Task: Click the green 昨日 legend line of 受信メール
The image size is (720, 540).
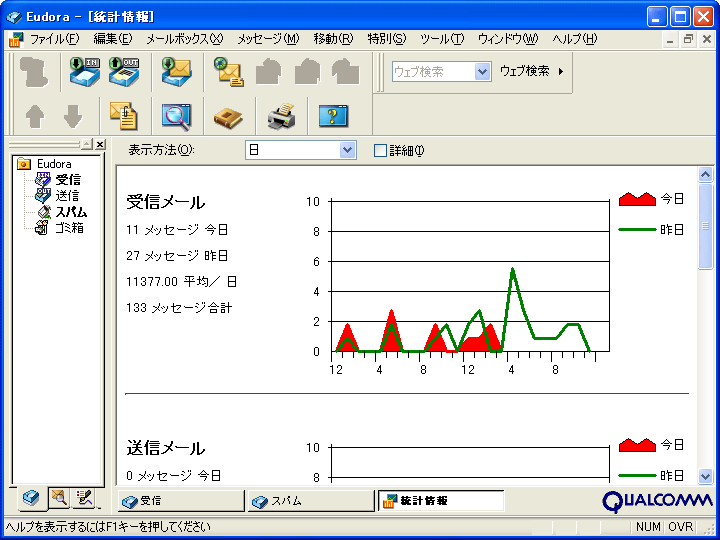Action: [637, 229]
